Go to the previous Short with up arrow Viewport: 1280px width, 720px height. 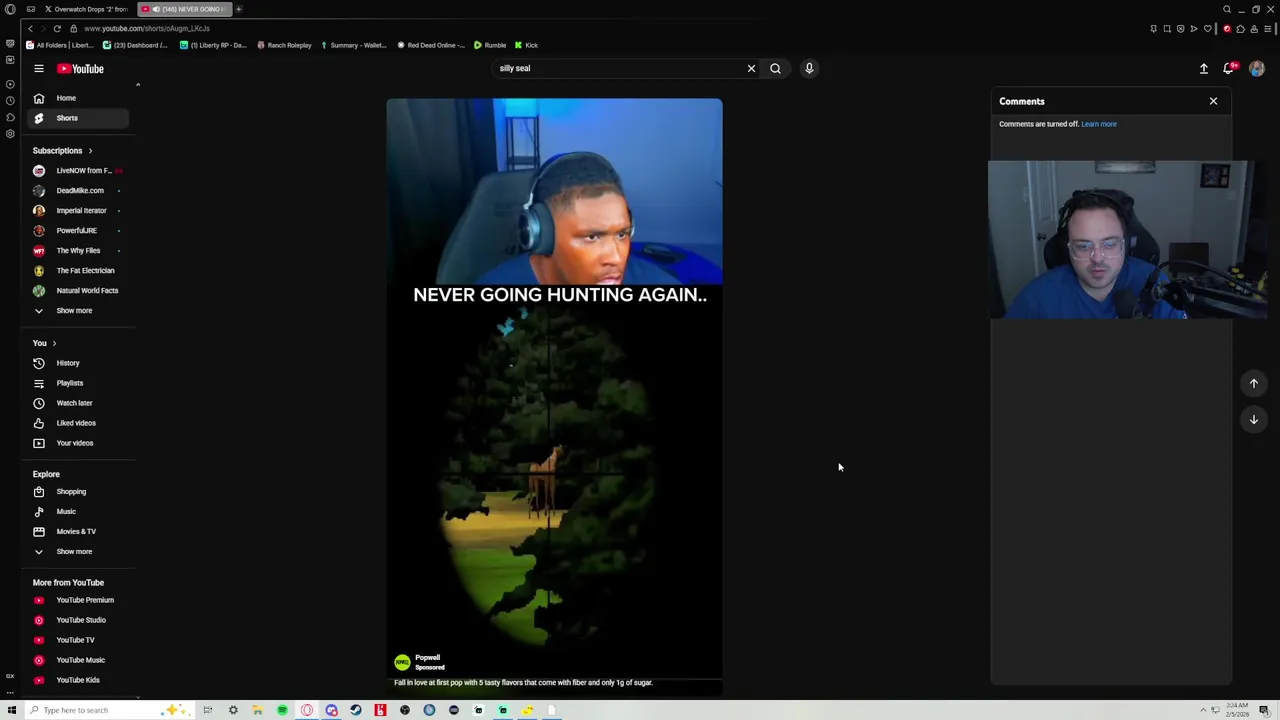pyautogui.click(x=1253, y=384)
